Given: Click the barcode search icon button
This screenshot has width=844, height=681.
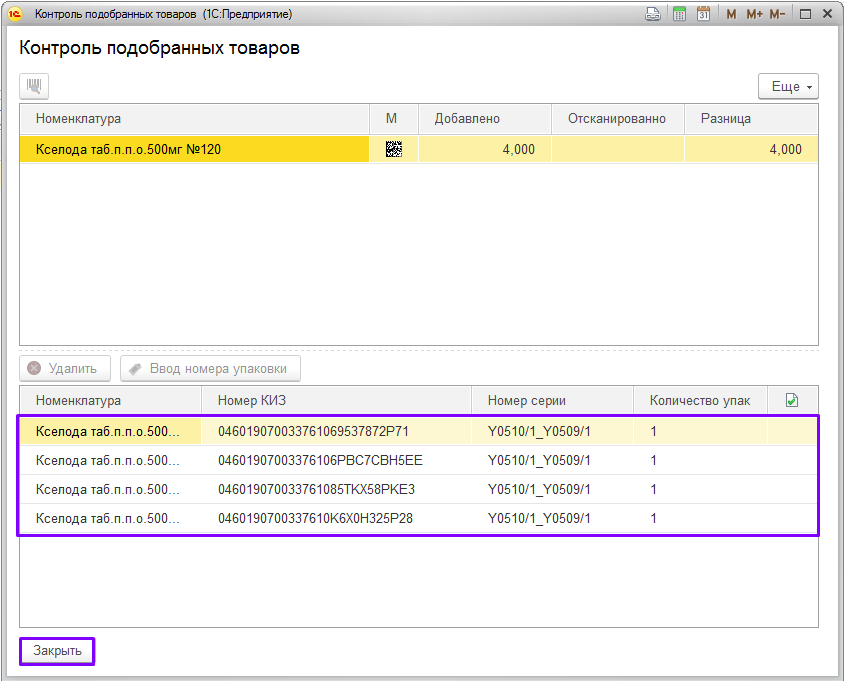Looking at the screenshot, I should click(34, 87).
